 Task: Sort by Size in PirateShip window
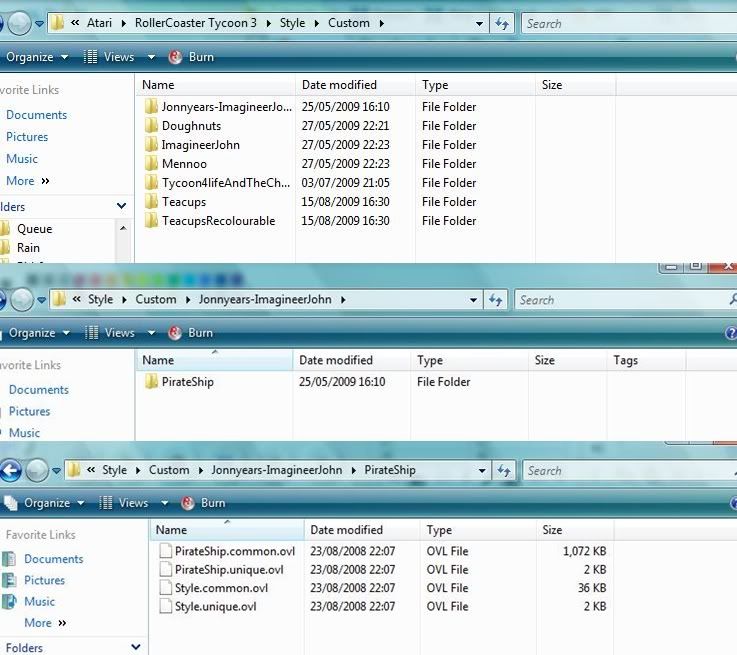click(575, 530)
